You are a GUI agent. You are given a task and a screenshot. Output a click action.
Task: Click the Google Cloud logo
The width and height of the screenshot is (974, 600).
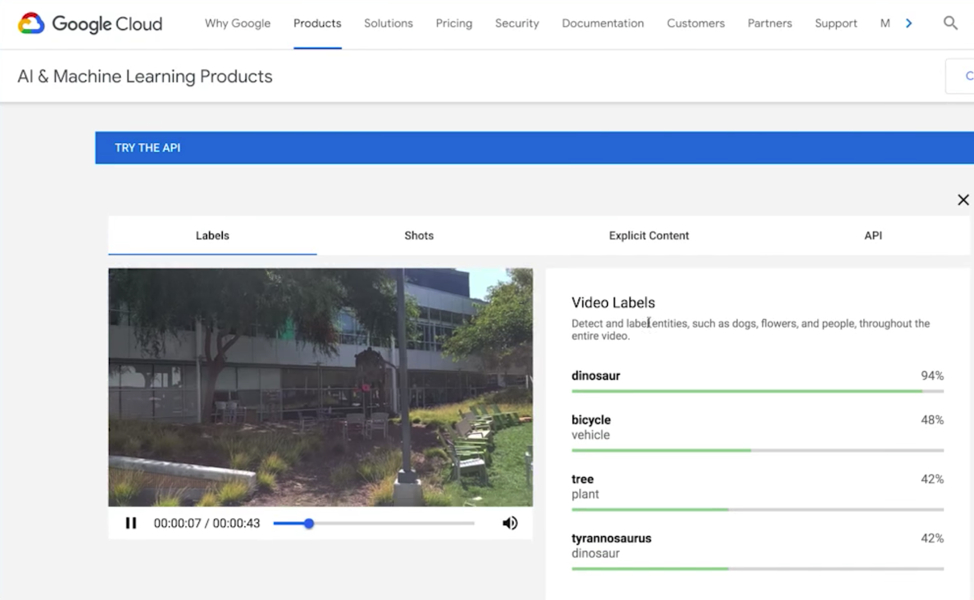click(x=90, y=24)
